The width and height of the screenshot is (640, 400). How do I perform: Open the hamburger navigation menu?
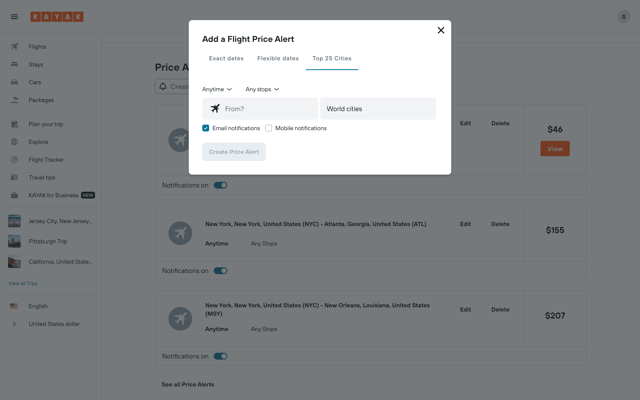(14, 17)
